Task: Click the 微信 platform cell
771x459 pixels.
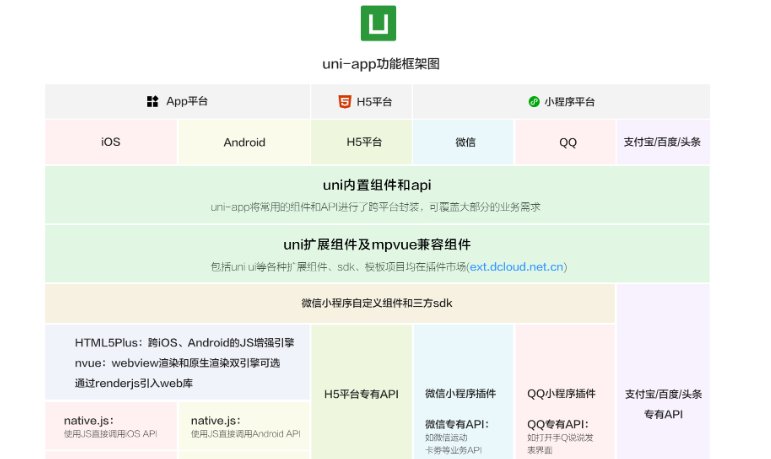Action: click(x=463, y=142)
